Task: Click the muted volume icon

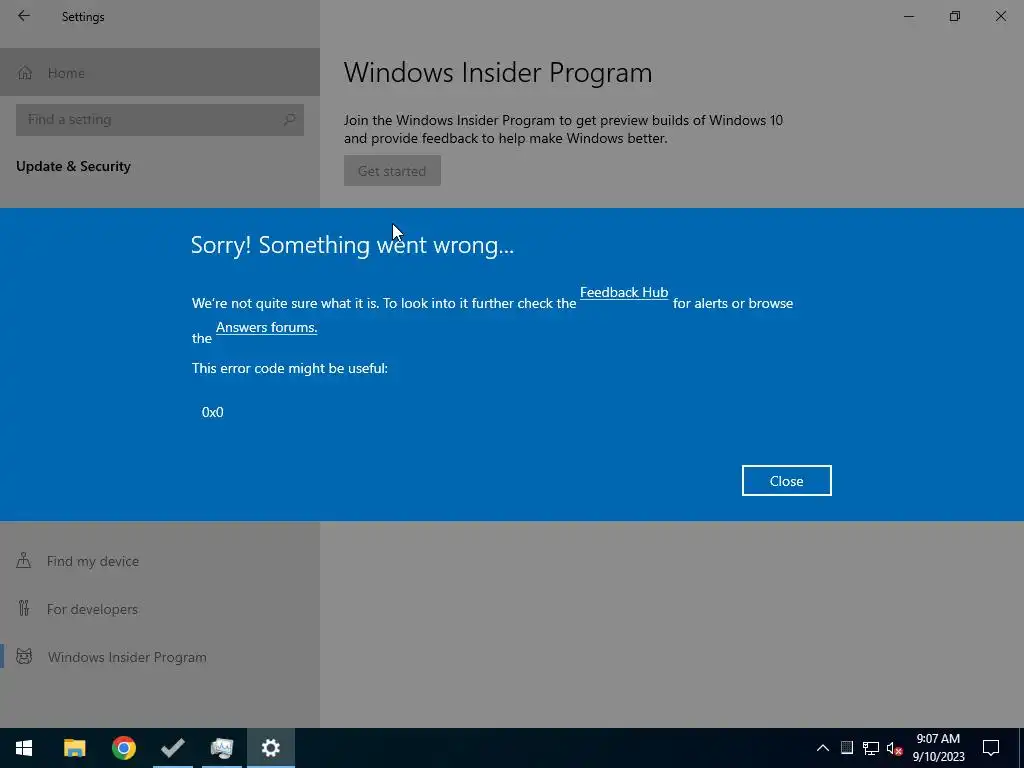Action: click(894, 748)
